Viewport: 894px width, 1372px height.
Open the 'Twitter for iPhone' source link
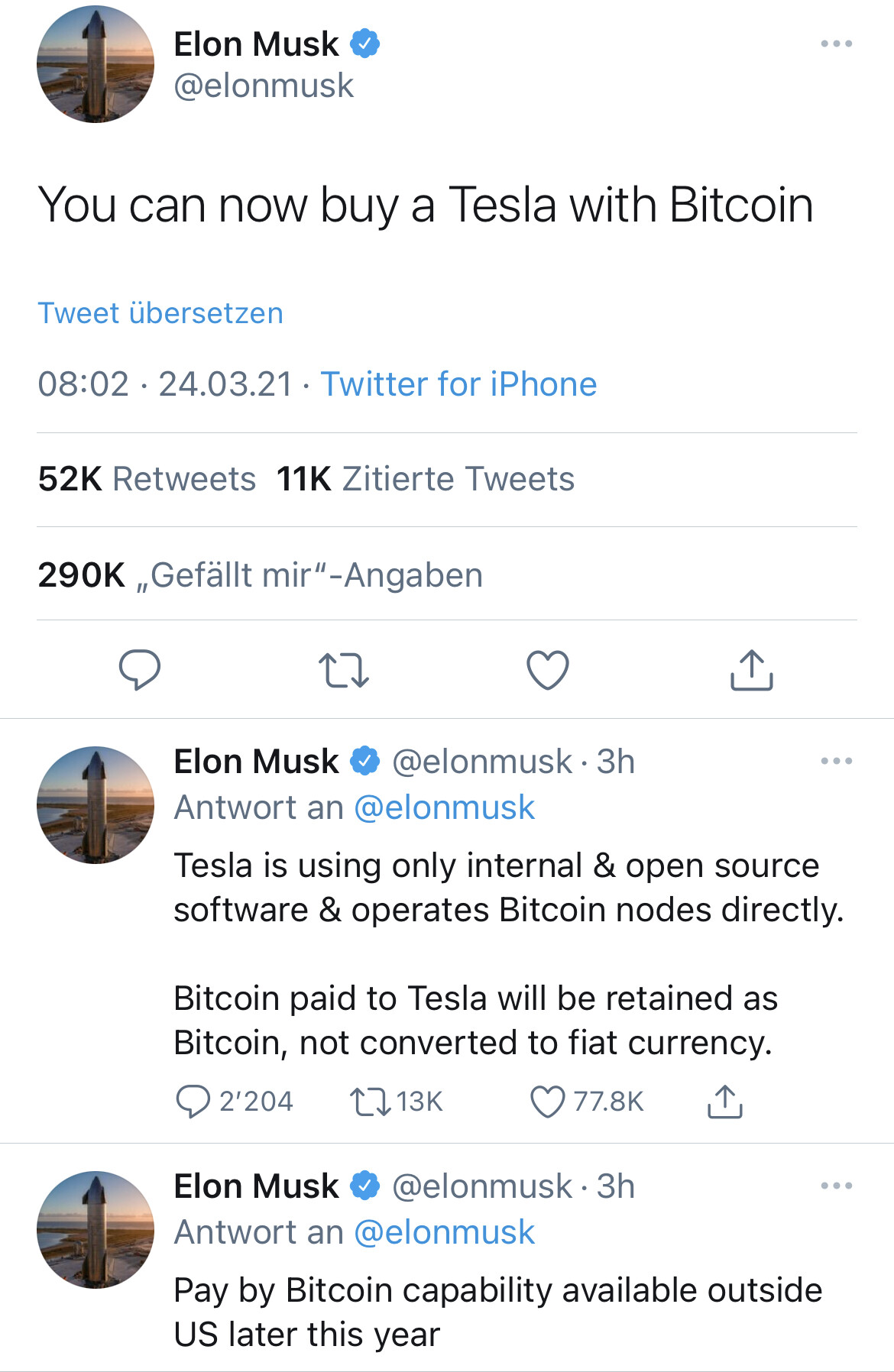[x=458, y=383]
